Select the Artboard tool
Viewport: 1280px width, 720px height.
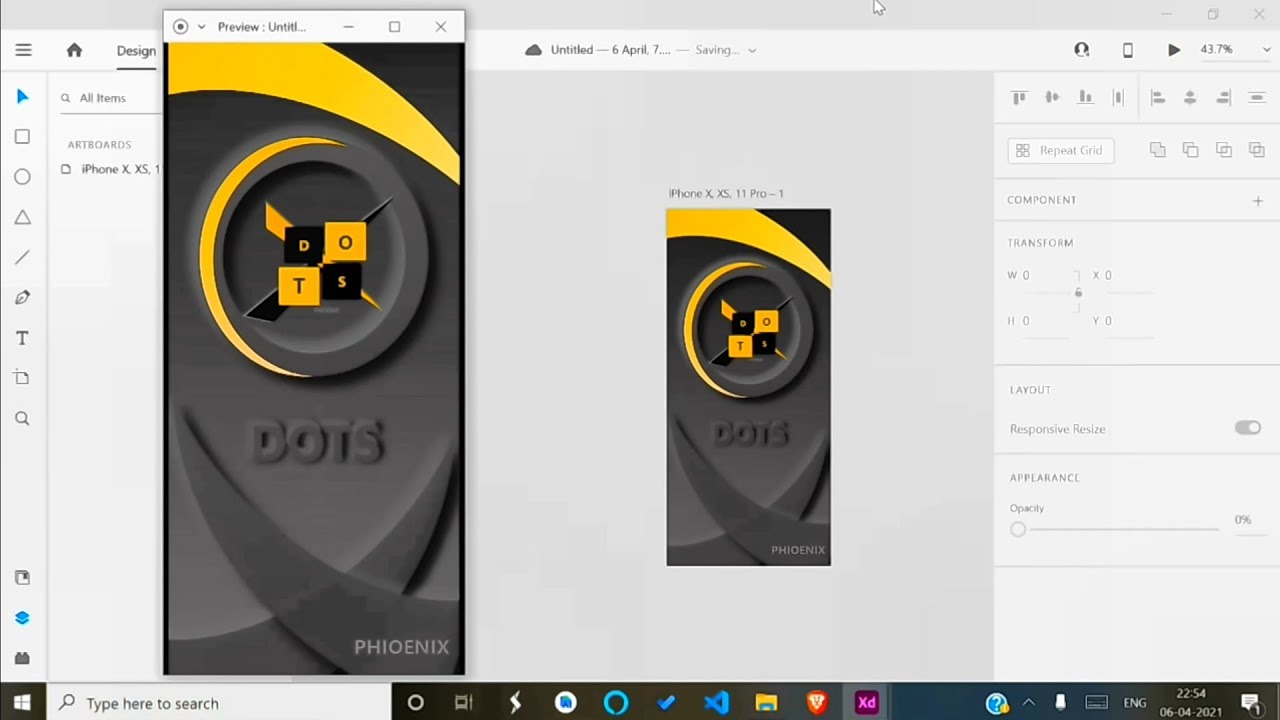click(22, 378)
